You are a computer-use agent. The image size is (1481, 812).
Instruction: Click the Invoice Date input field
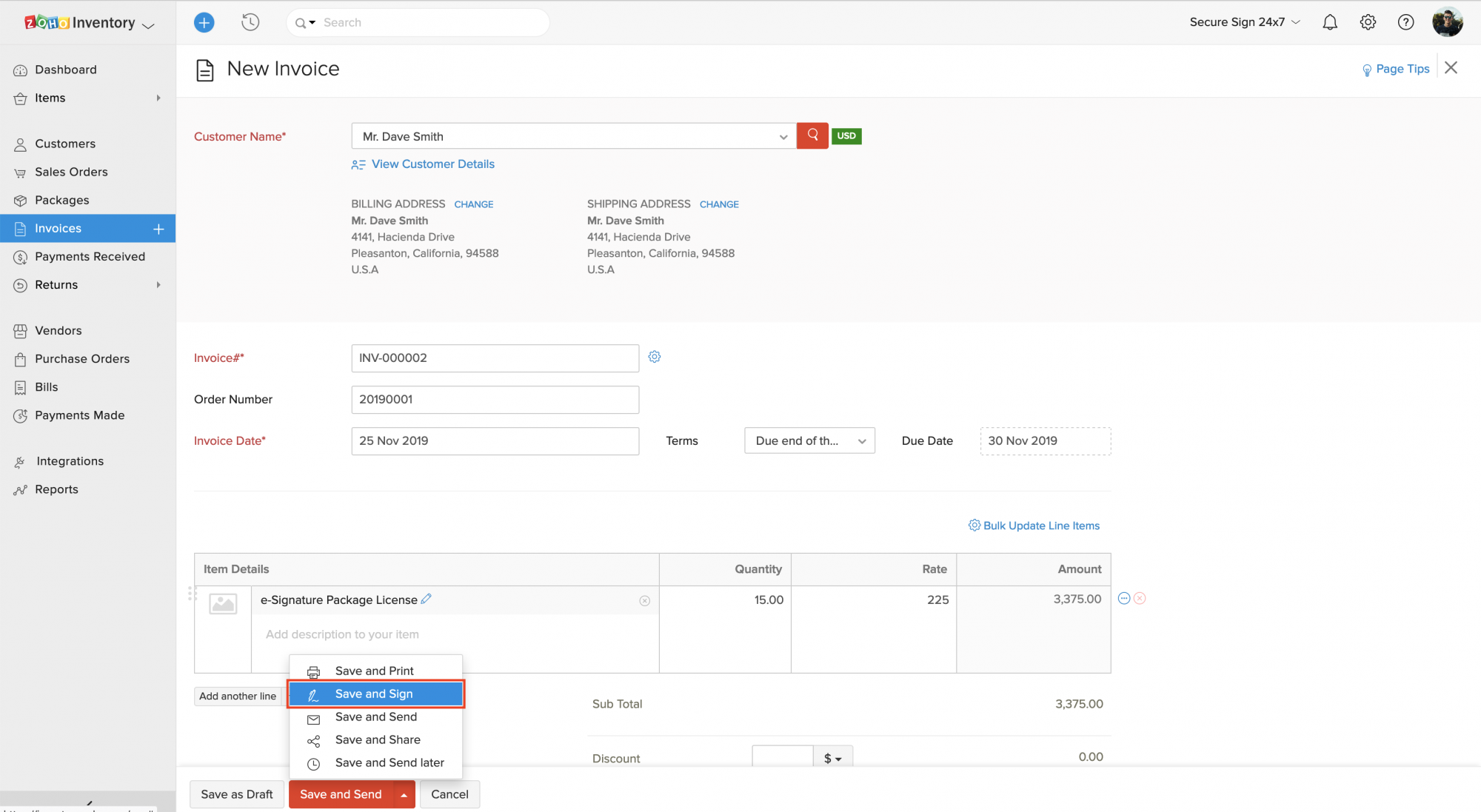(495, 440)
